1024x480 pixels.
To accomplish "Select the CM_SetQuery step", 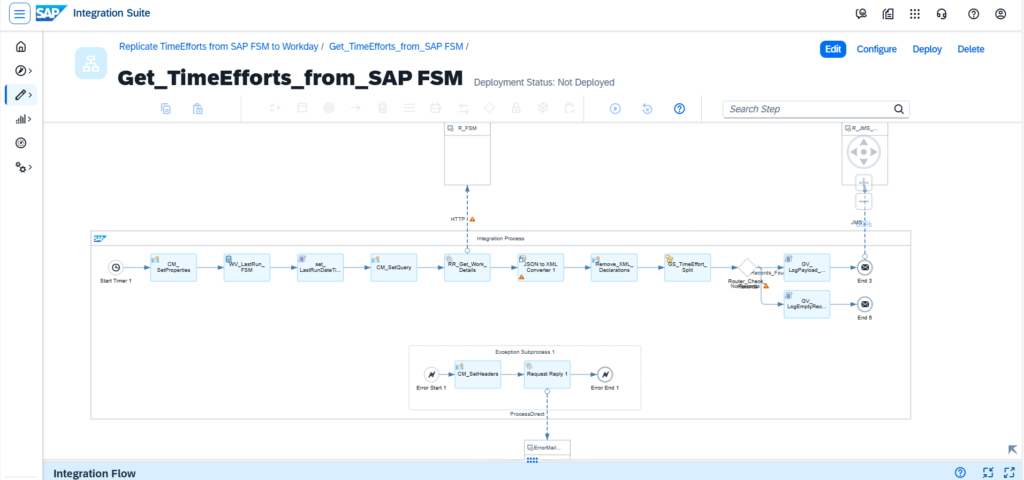I will [394, 267].
